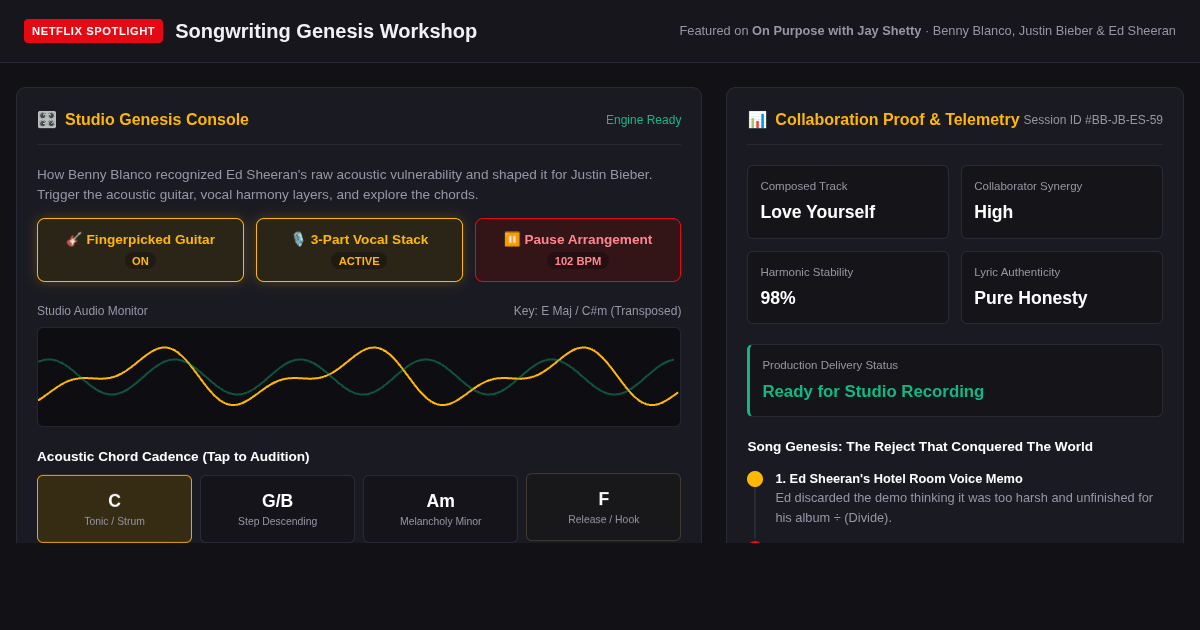The image size is (1200, 630).
Task: Click the Collaboration Proof & Telemetry heading
Action: [897, 120]
